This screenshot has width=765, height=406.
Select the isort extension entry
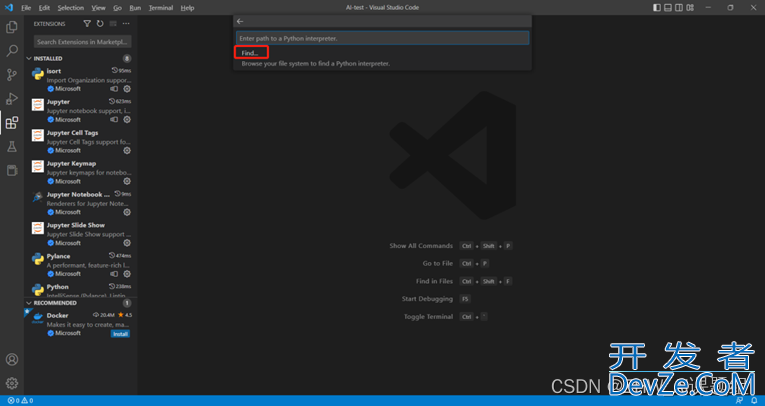pos(81,80)
